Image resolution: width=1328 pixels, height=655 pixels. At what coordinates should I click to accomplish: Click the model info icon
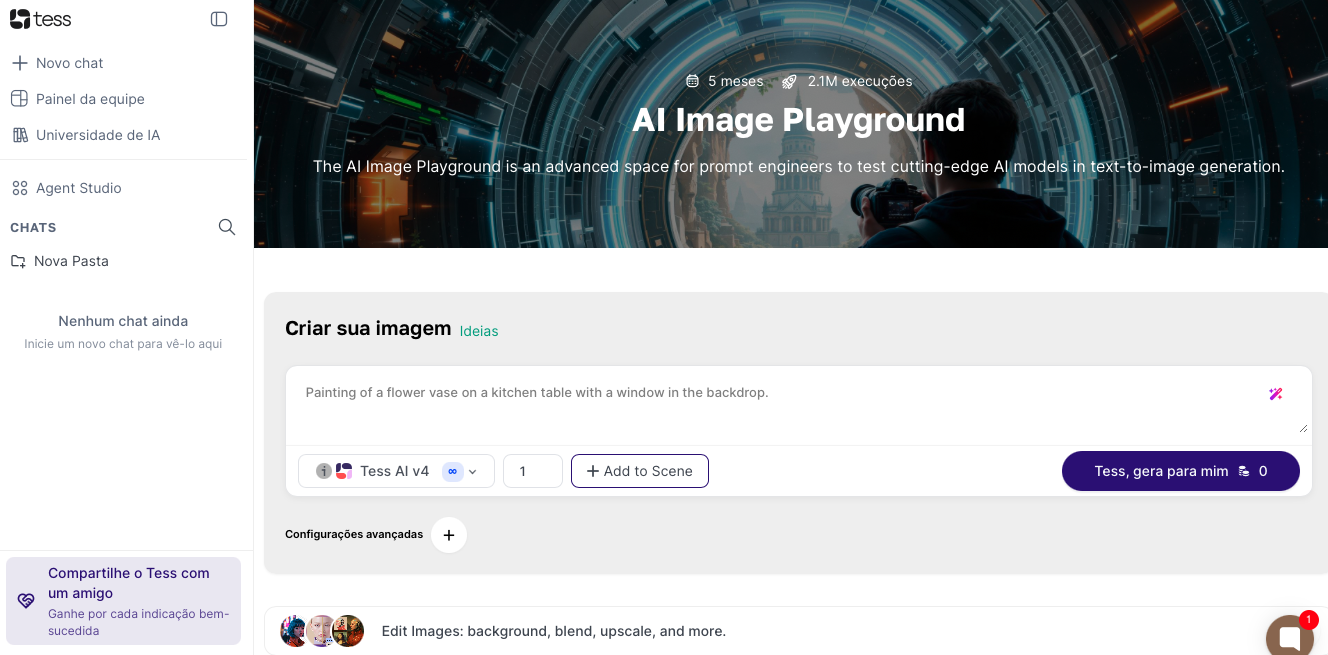click(x=323, y=471)
